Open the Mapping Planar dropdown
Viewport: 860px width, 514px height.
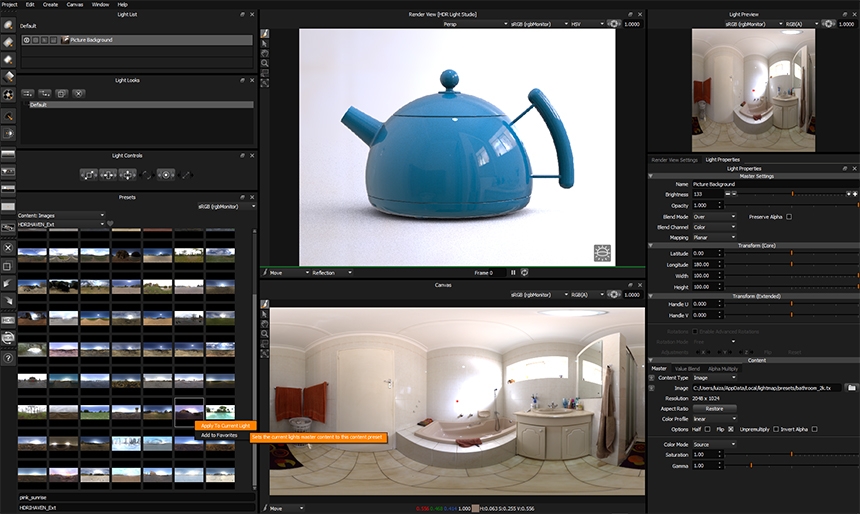(714, 238)
